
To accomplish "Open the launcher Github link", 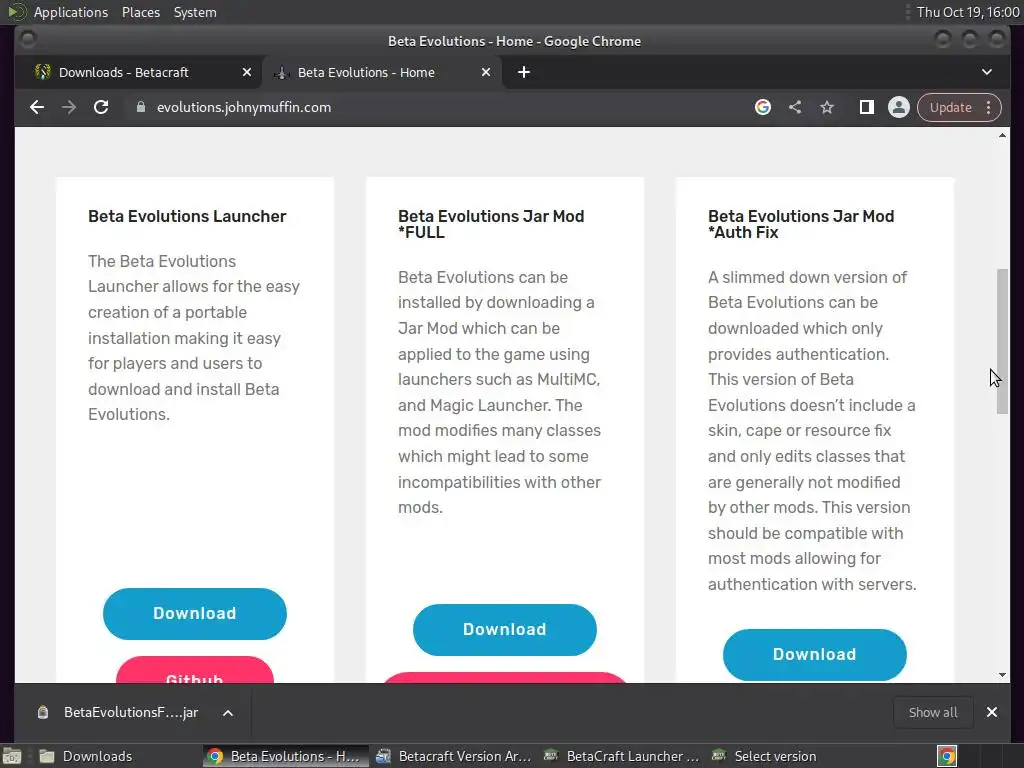I will pos(195,671).
